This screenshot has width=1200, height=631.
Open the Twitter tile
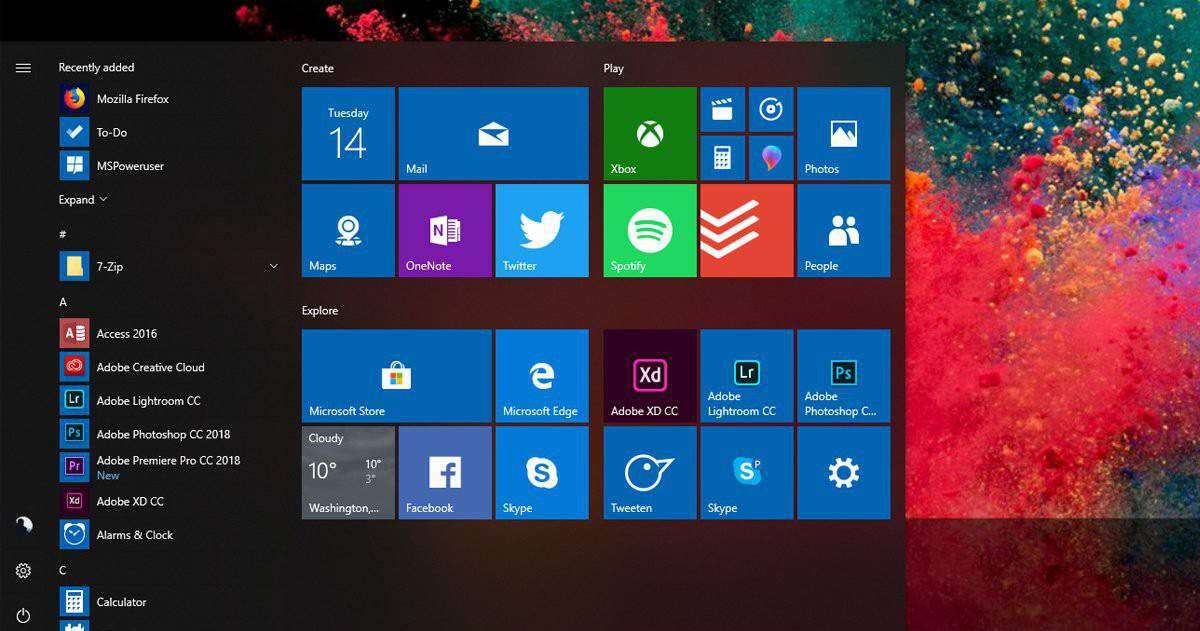click(542, 230)
